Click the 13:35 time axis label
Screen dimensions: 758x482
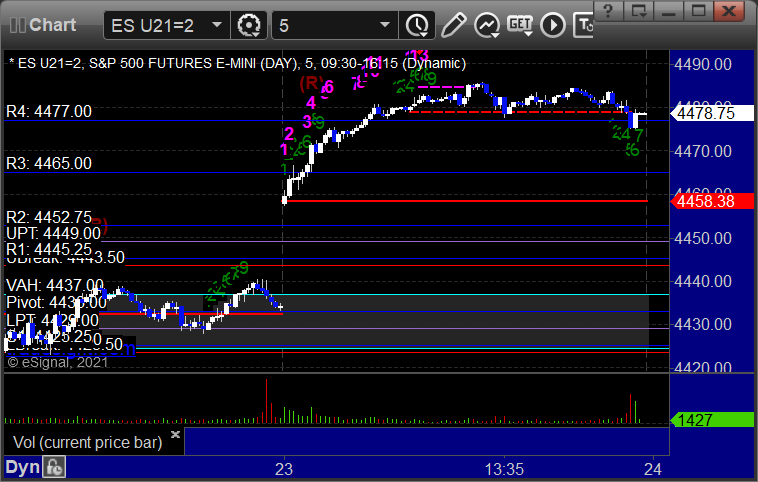coord(504,469)
